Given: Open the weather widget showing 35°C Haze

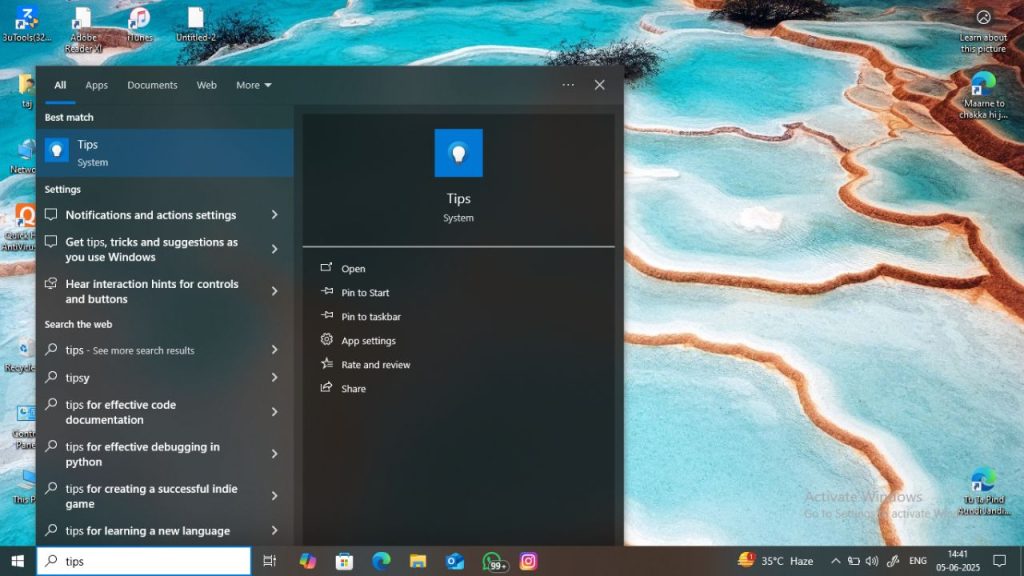Looking at the screenshot, I should [x=775, y=560].
